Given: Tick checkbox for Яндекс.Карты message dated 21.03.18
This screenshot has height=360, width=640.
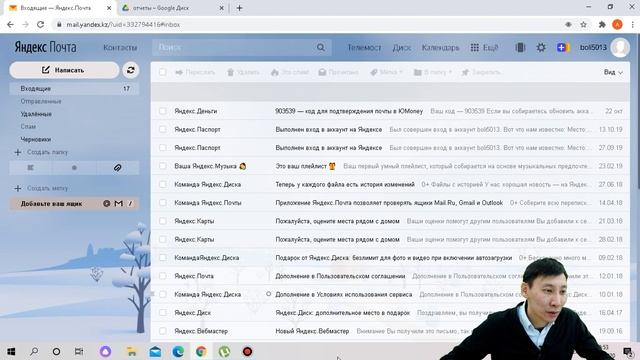Looking at the screenshot, I should click(162, 221).
